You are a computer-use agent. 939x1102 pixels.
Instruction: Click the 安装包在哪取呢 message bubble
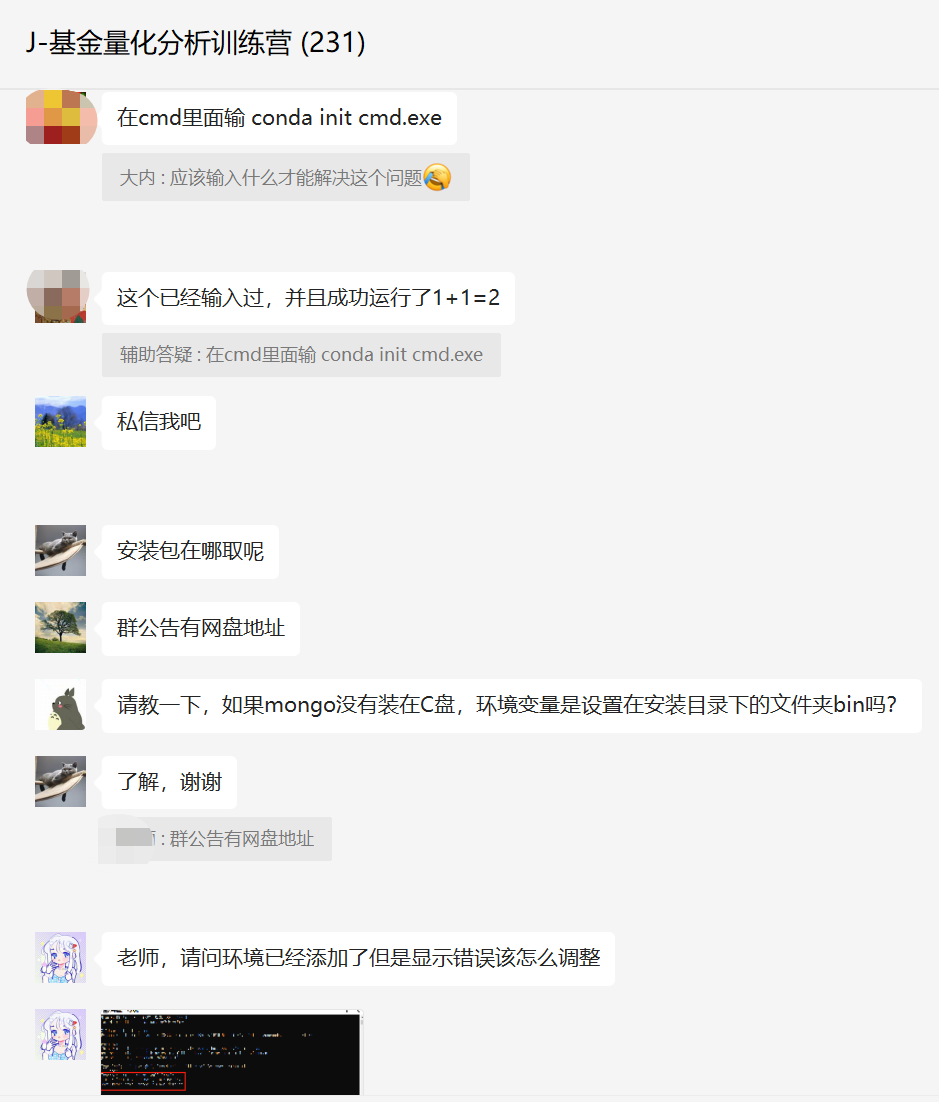click(x=190, y=552)
